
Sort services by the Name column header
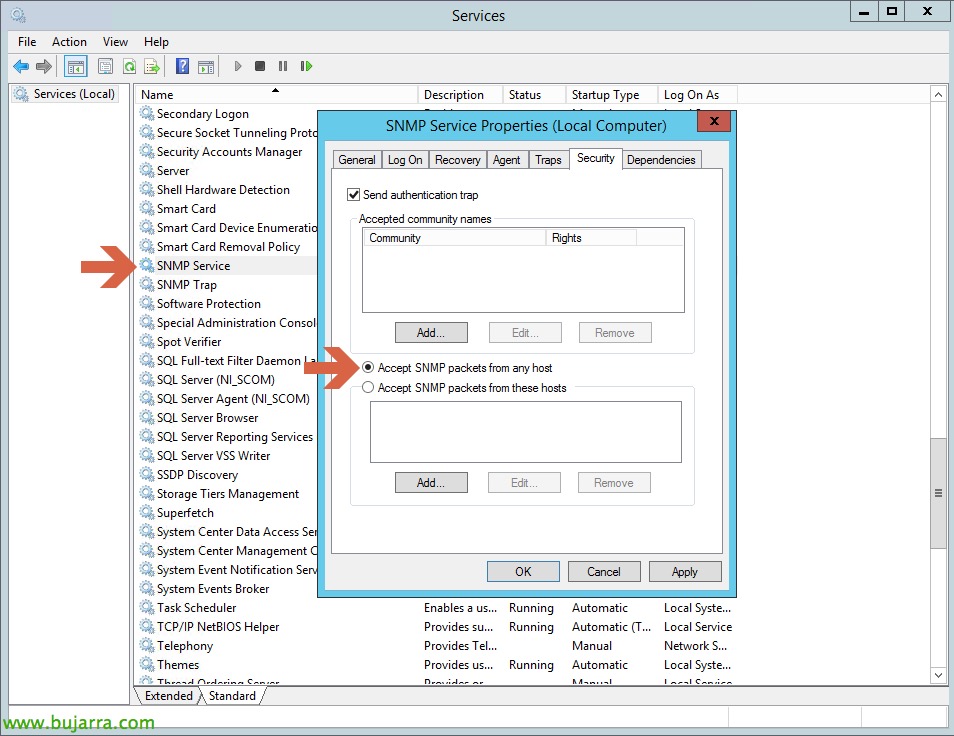(x=276, y=94)
